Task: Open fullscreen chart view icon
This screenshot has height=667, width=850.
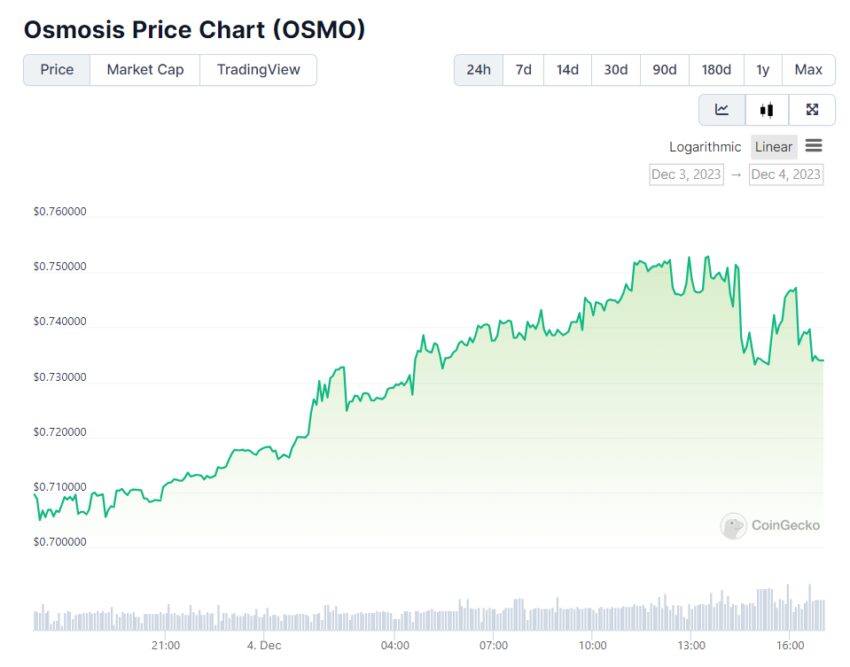Action: tap(812, 110)
